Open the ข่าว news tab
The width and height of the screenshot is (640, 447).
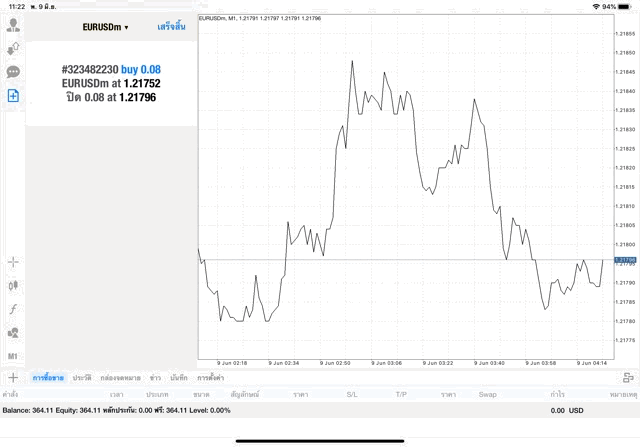(x=155, y=378)
